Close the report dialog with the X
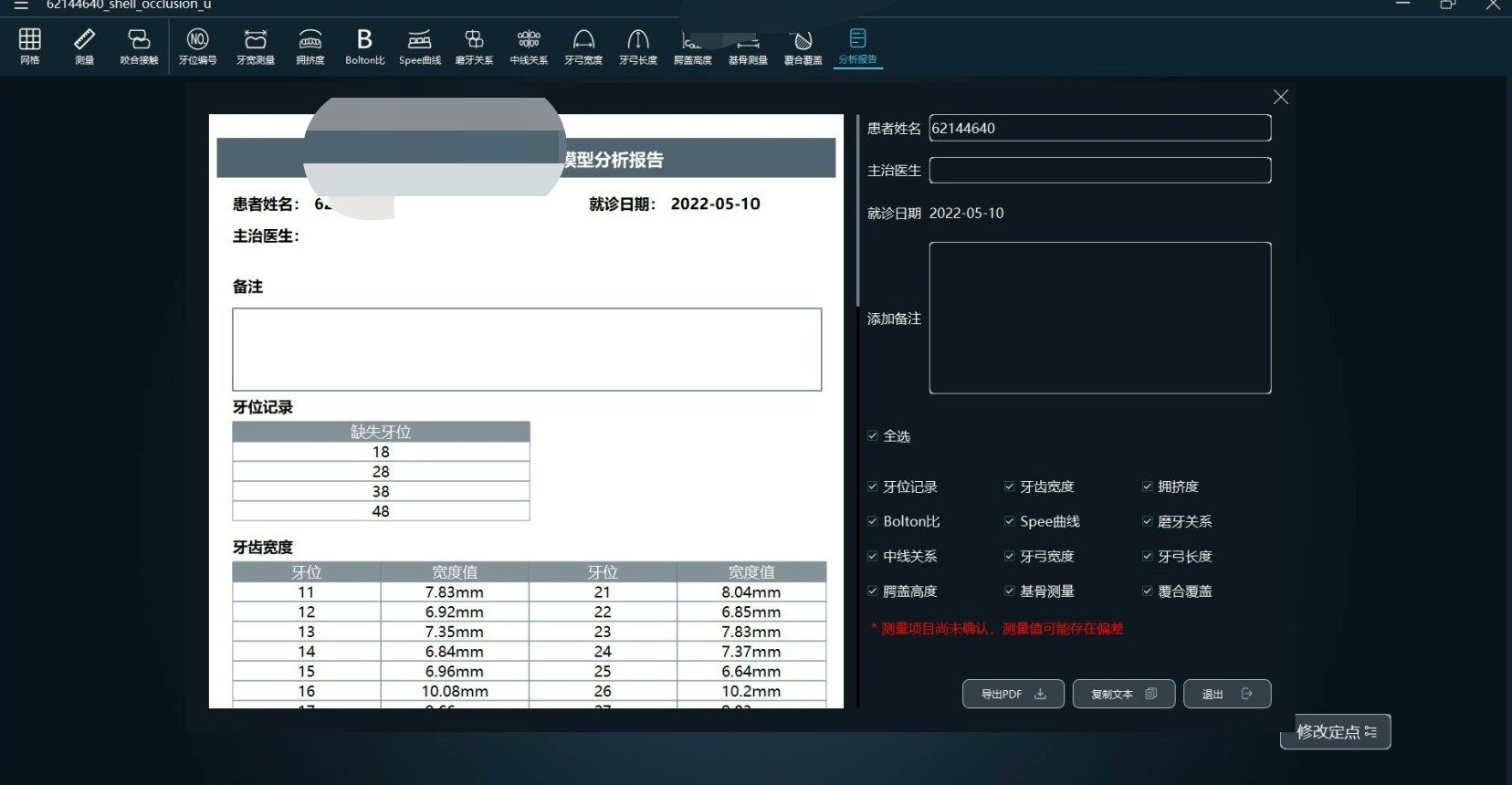1512x785 pixels. (1281, 97)
